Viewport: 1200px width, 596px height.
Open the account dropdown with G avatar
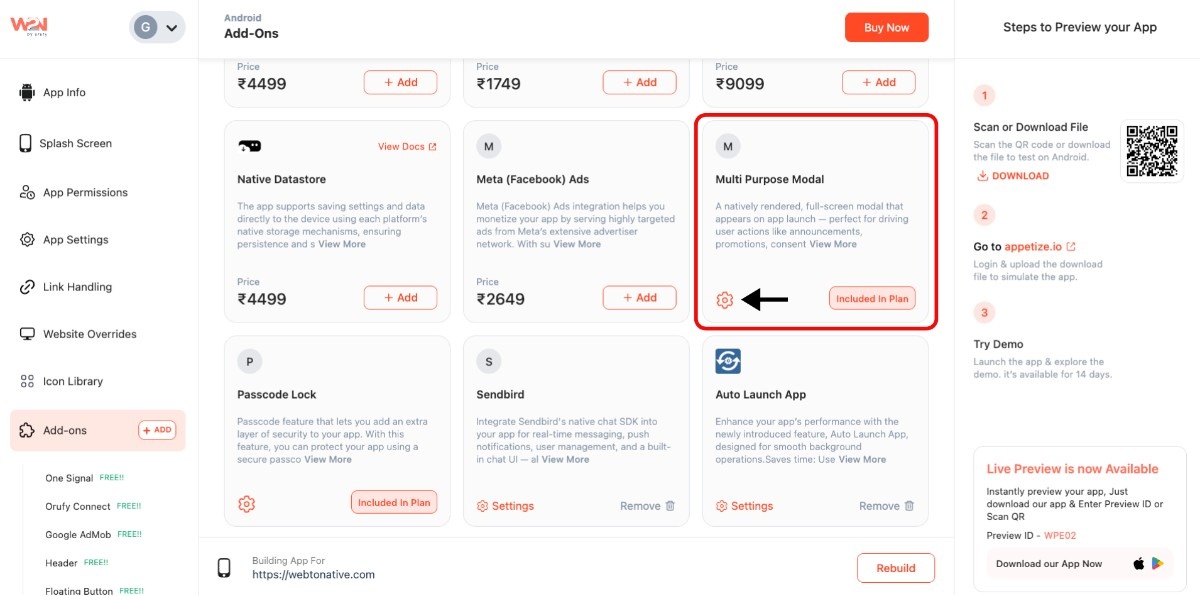tap(157, 28)
